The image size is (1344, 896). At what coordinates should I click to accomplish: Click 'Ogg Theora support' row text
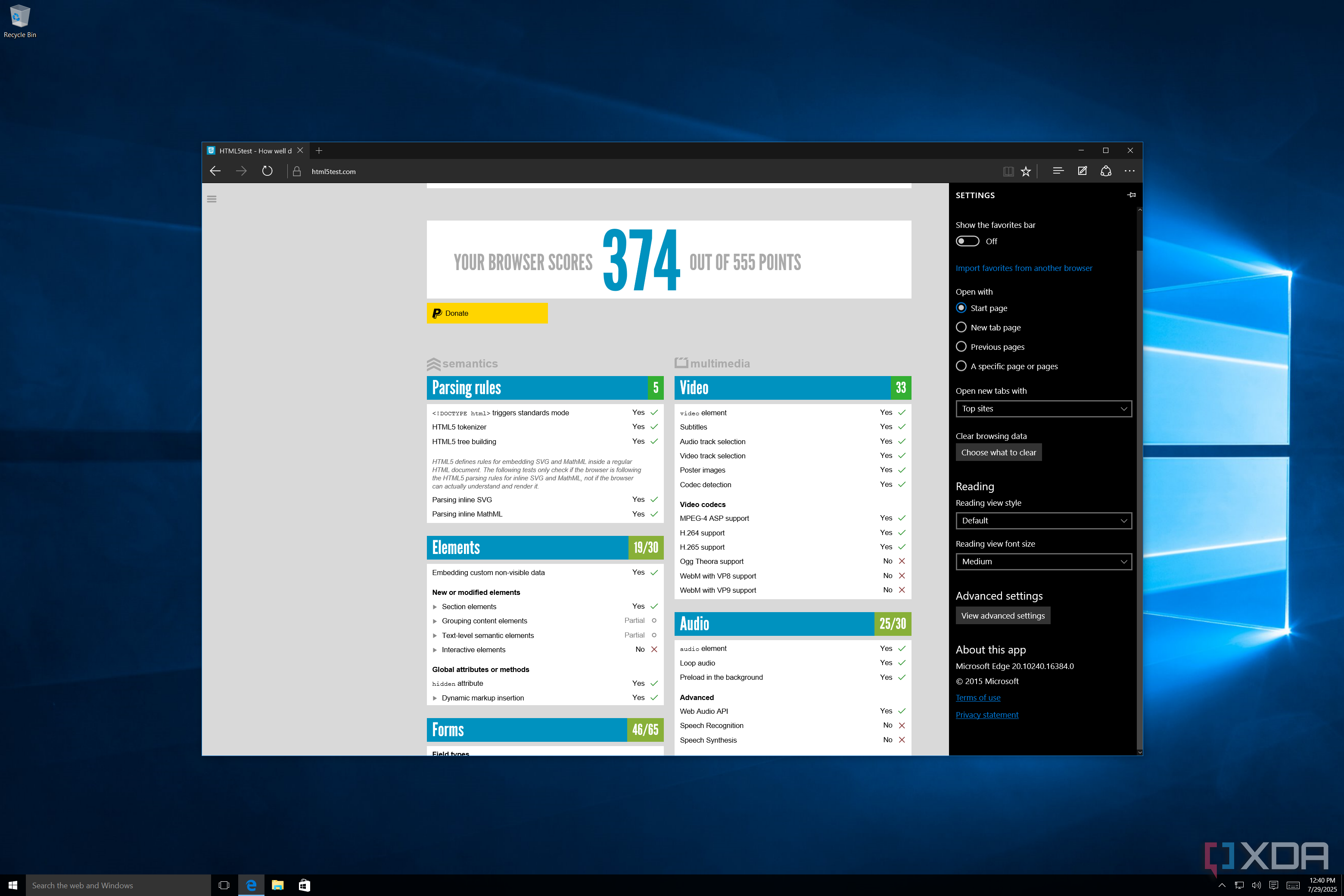[x=712, y=561]
